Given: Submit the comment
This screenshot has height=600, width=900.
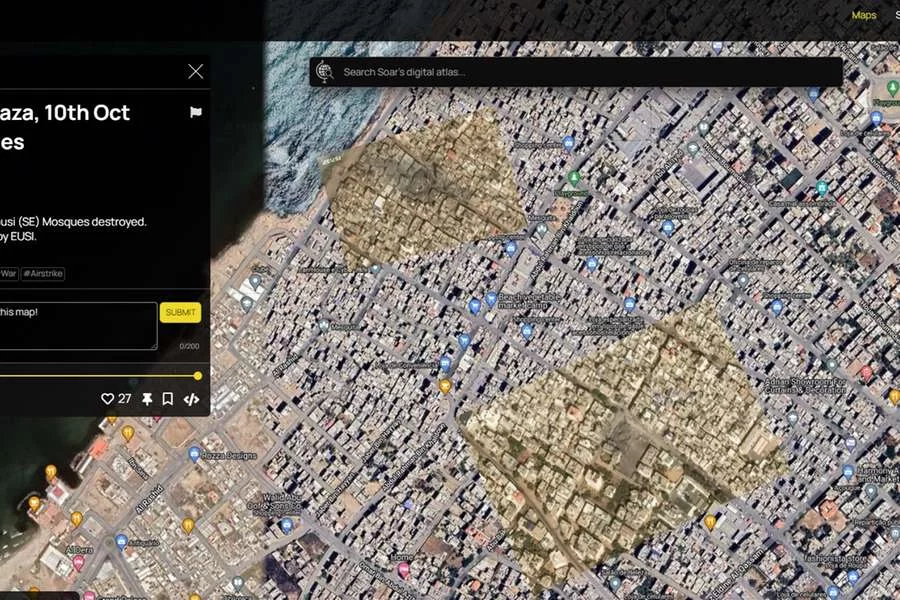Looking at the screenshot, I should (x=180, y=312).
